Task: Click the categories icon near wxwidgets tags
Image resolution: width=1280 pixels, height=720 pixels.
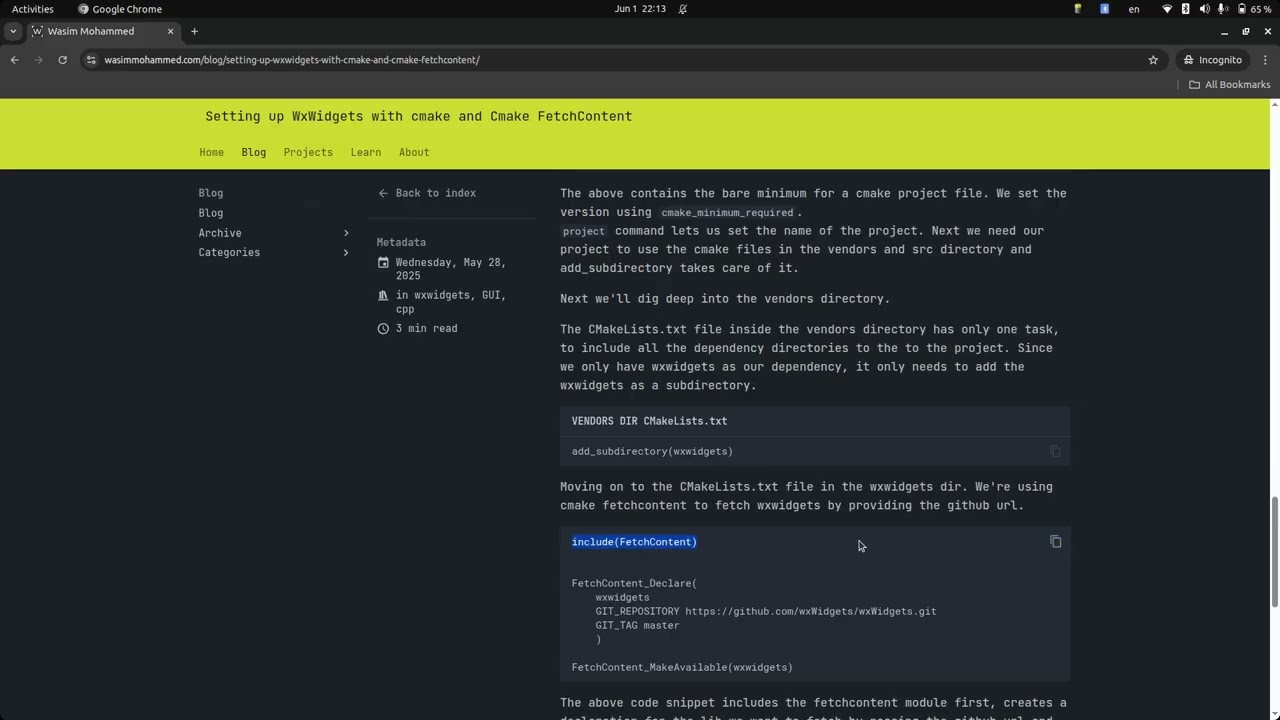Action: pos(383,296)
